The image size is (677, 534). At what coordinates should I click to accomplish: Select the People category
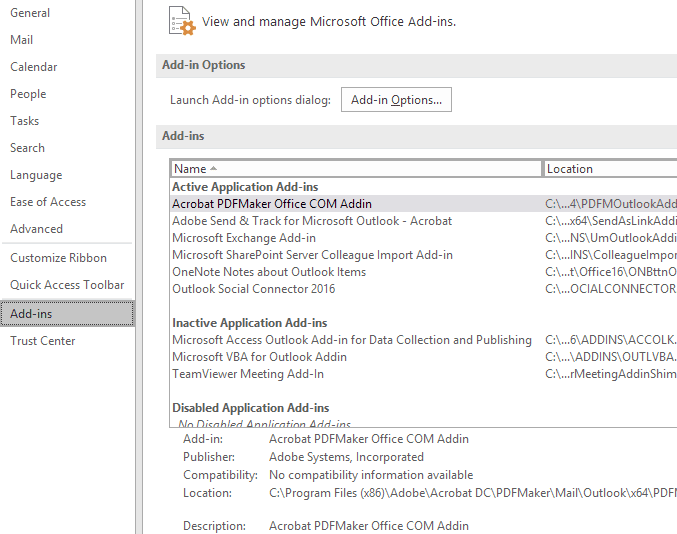click(28, 94)
